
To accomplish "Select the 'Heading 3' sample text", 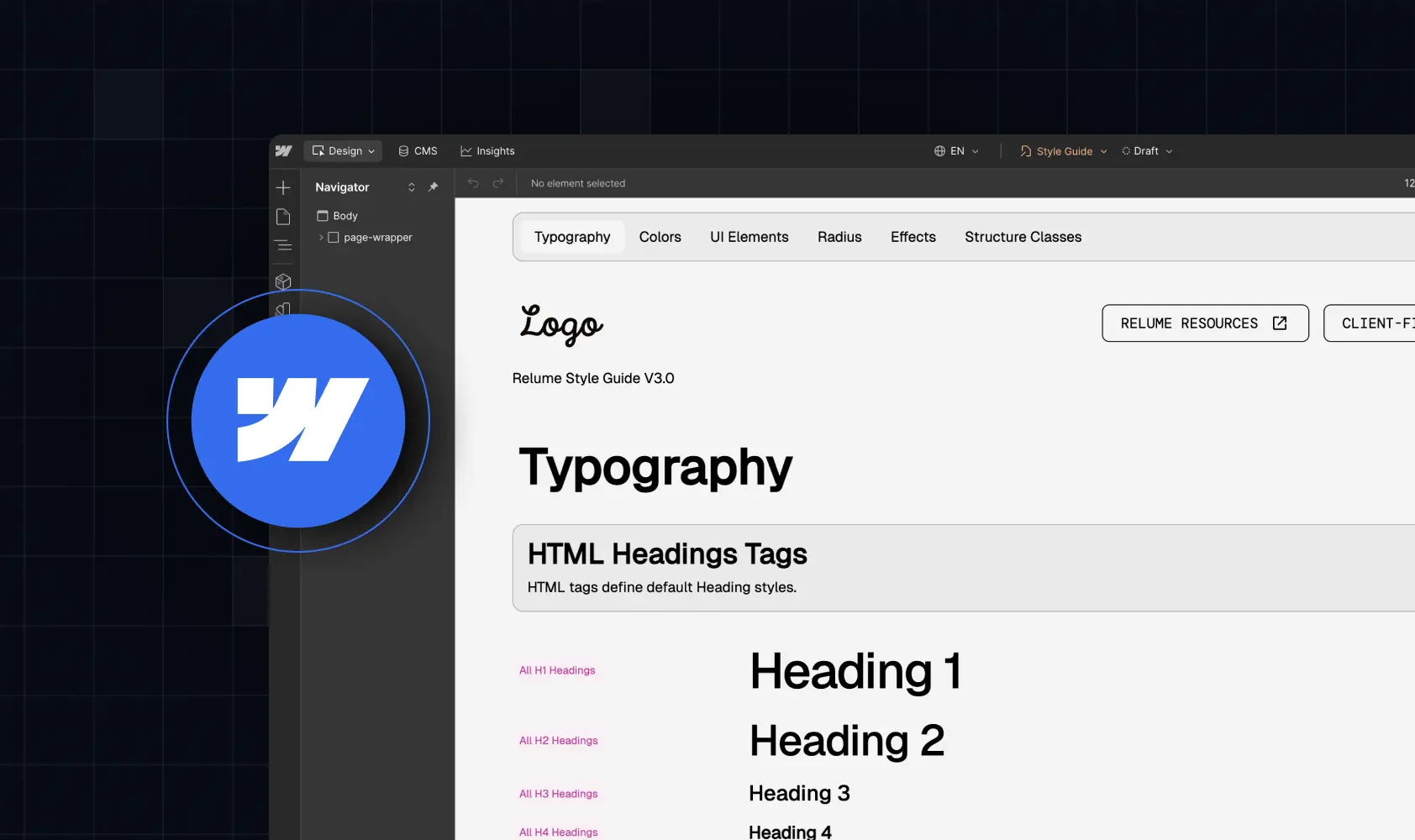I will tap(799, 794).
